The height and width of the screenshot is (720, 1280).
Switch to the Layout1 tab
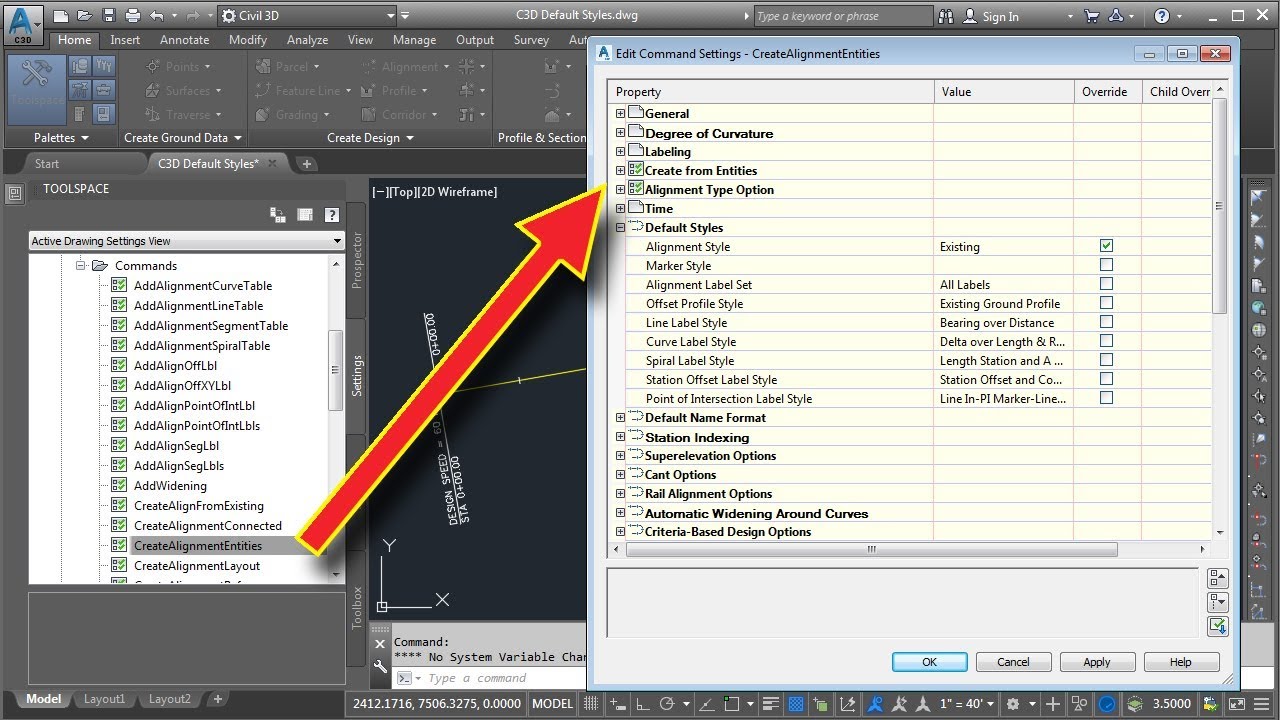pyautogui.click(x=105, y=699)
